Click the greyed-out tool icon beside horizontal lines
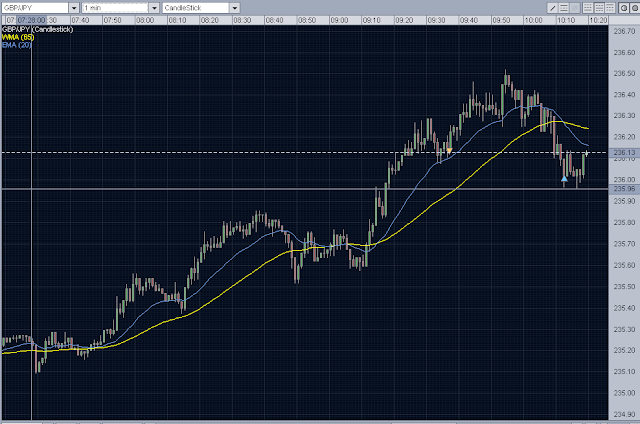The image size is (640, 424). tap(575, 8)
